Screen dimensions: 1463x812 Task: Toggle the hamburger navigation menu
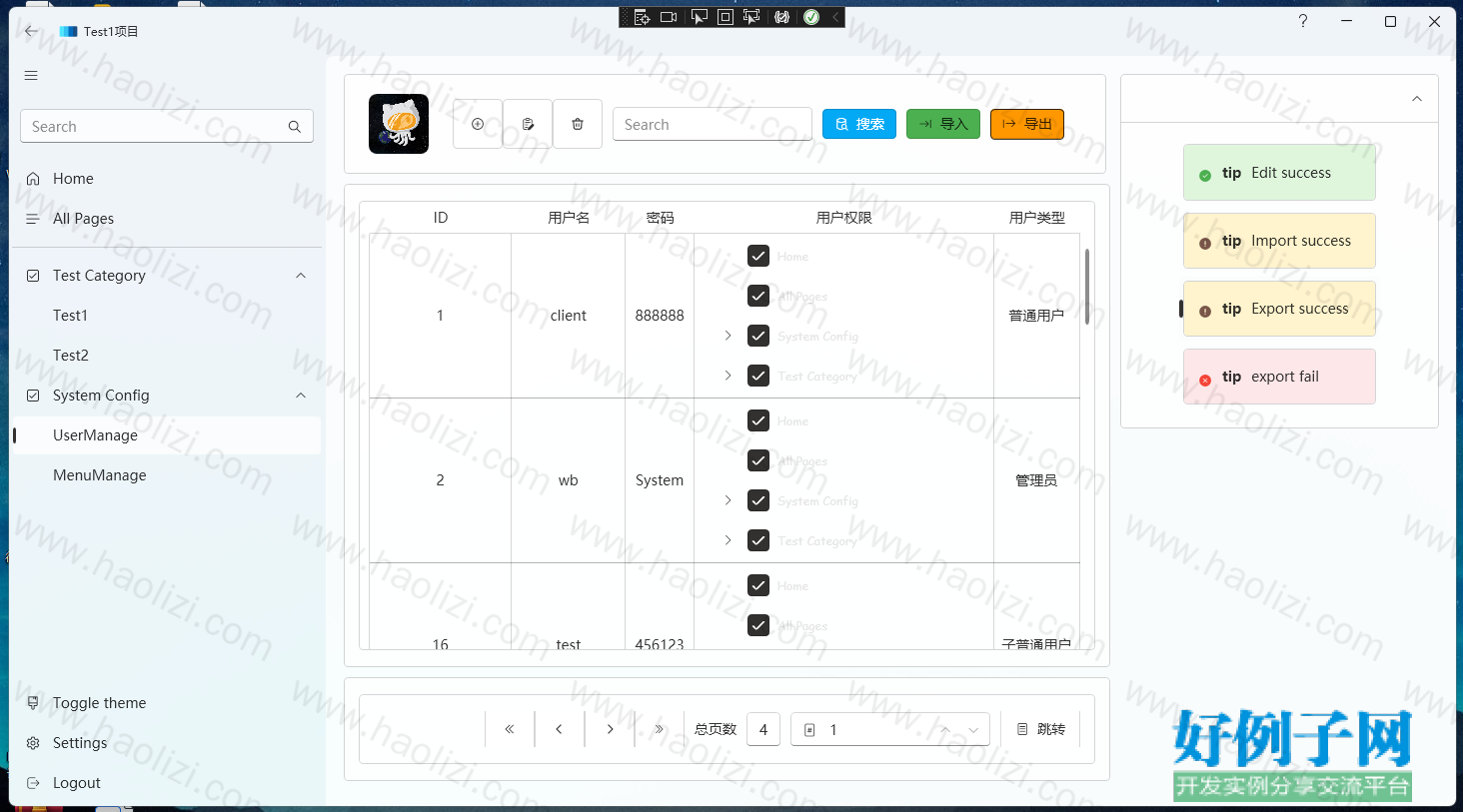(31, 76)
